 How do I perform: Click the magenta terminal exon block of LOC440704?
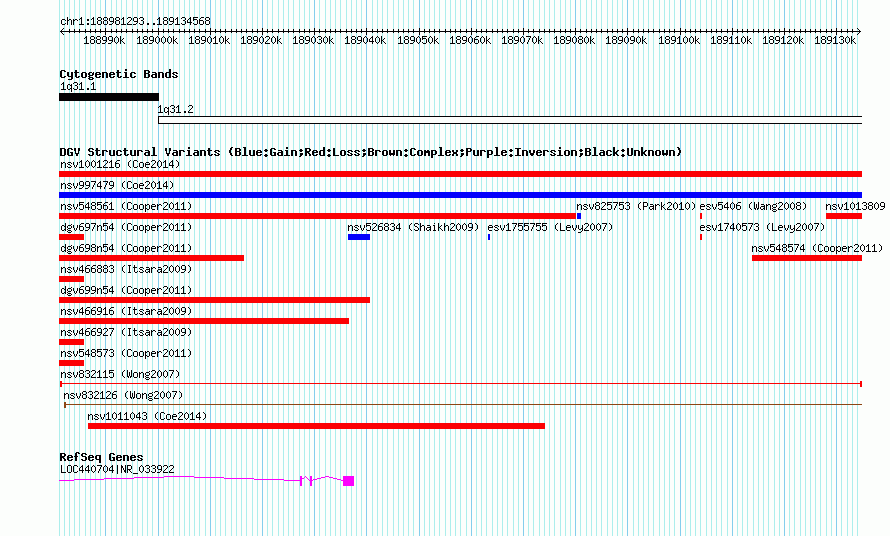349,481
